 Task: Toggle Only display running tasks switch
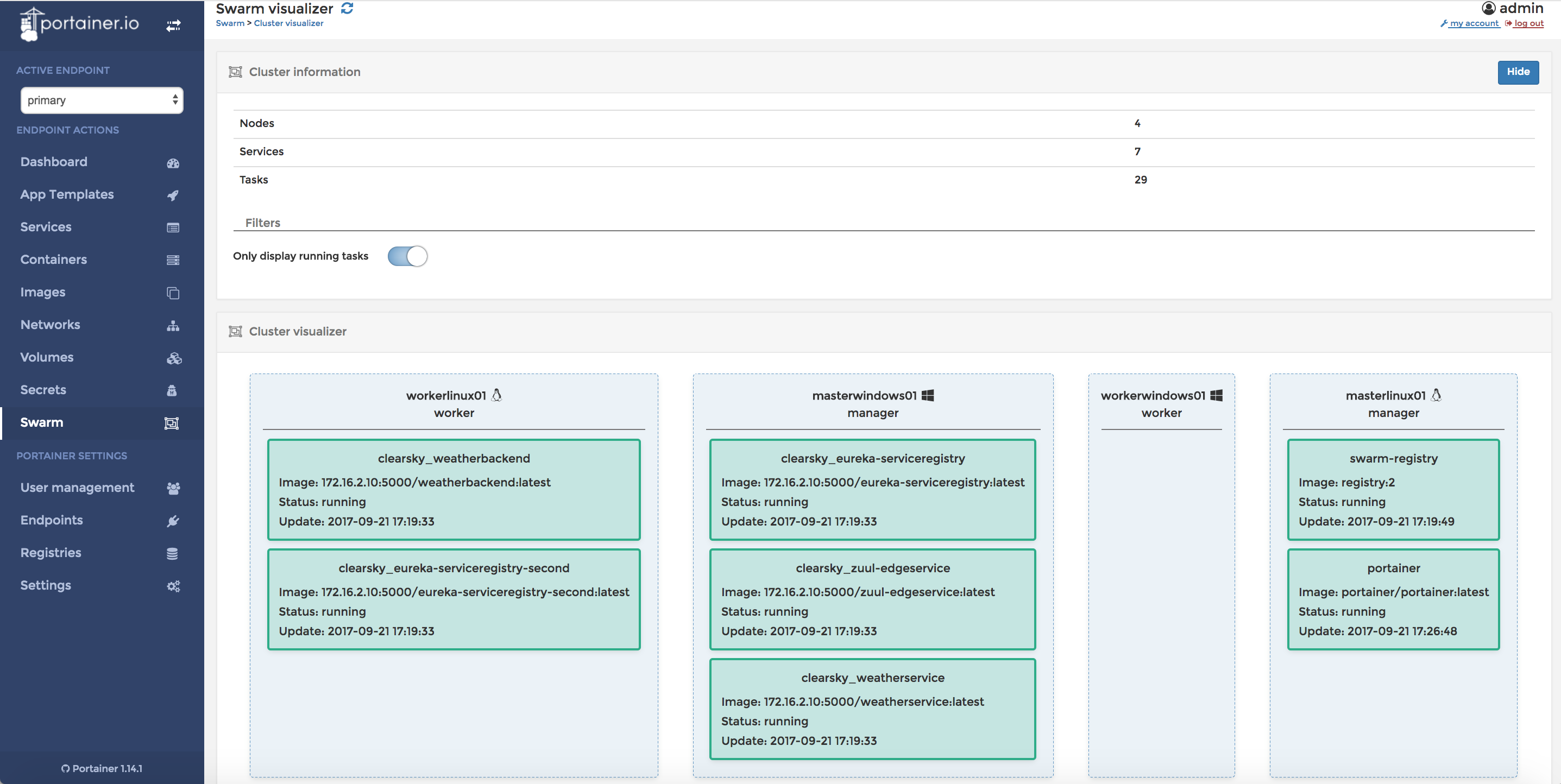point(407,256)
